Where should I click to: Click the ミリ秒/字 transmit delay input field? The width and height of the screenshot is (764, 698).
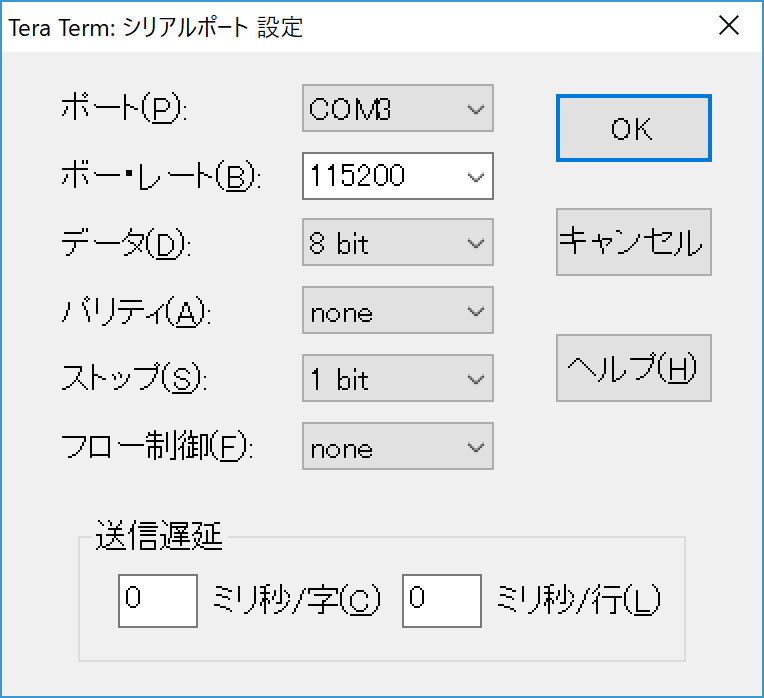tap(157, 600)
